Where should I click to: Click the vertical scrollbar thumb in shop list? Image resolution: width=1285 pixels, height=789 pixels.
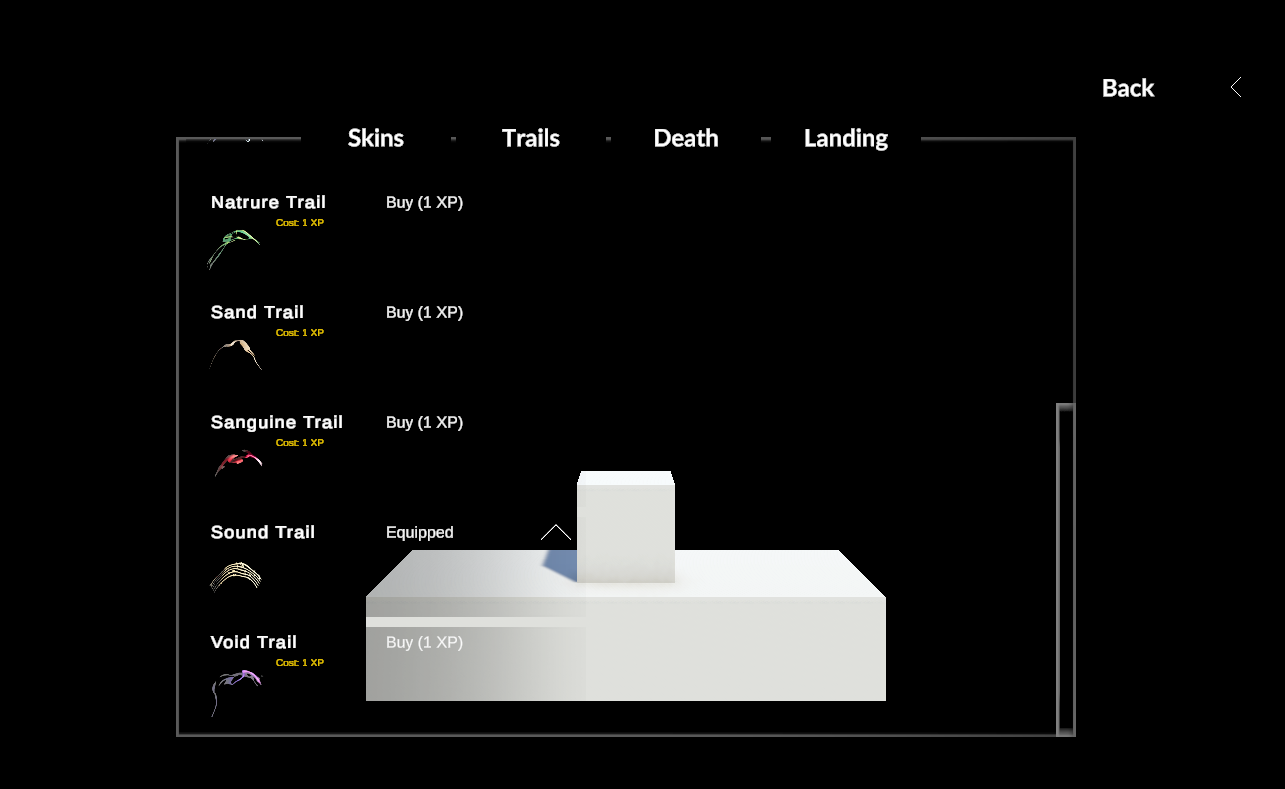click(1066, 569)
